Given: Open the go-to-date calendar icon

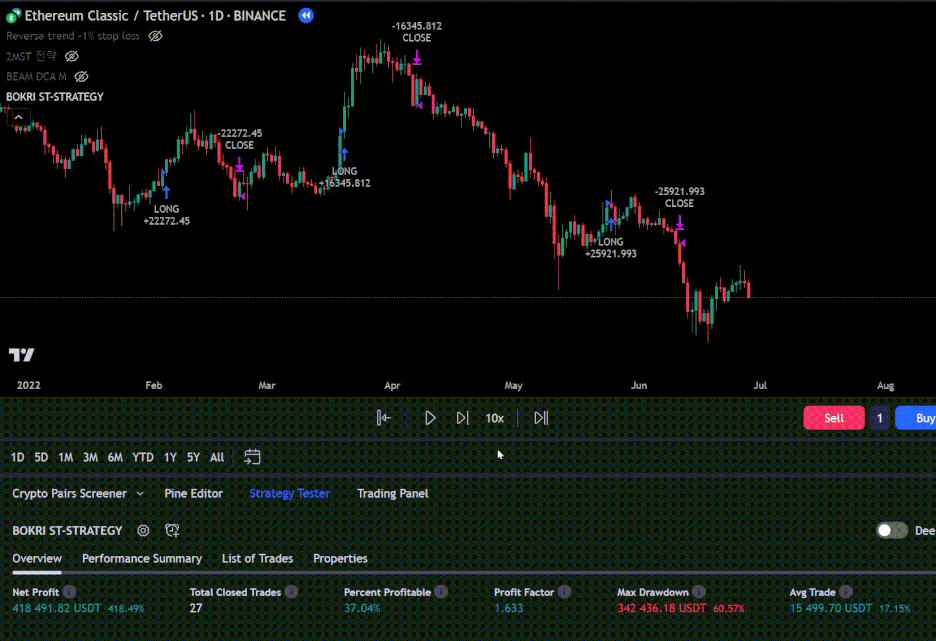Looking at the screenshot, I should click(252, 457).
